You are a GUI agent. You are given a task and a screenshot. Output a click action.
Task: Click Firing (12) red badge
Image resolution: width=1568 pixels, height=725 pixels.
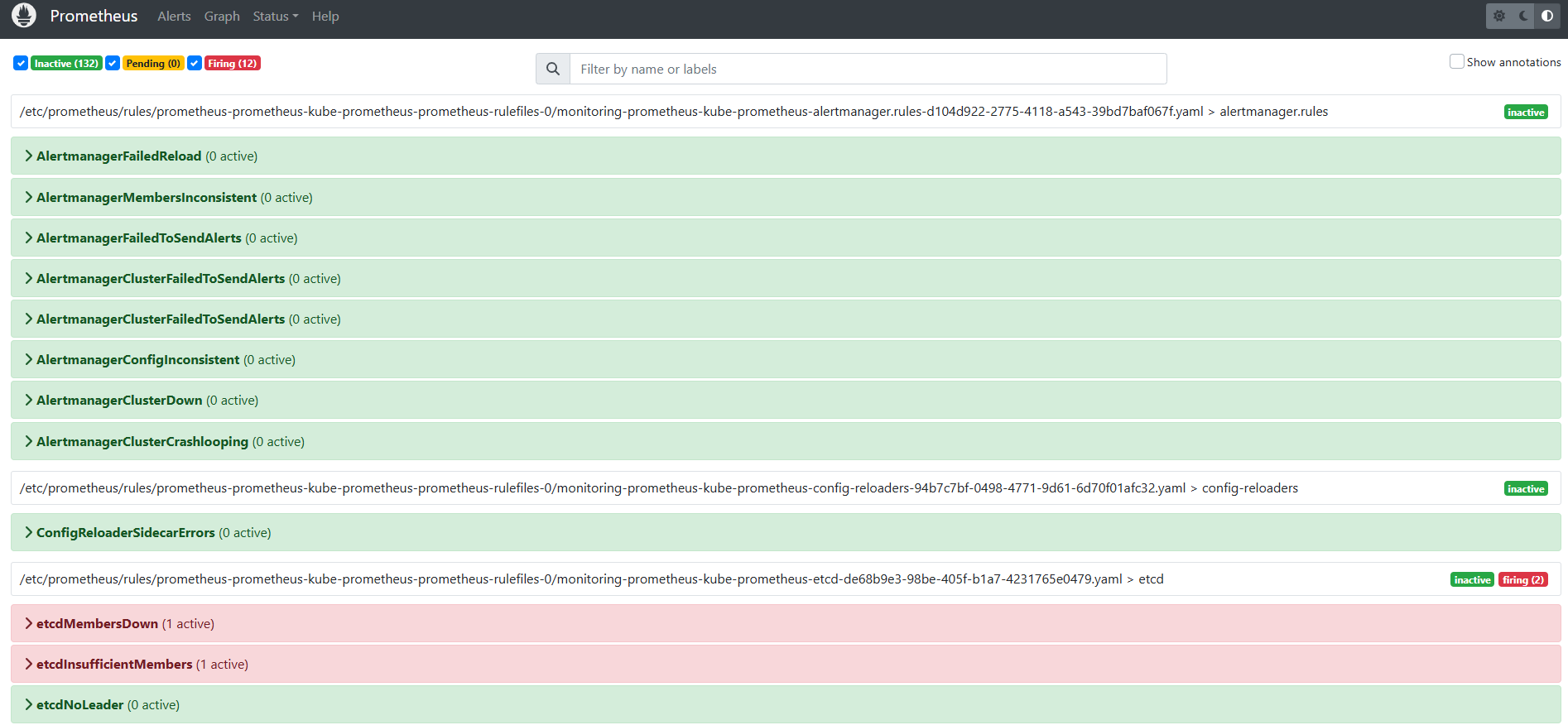pos(233,64)
